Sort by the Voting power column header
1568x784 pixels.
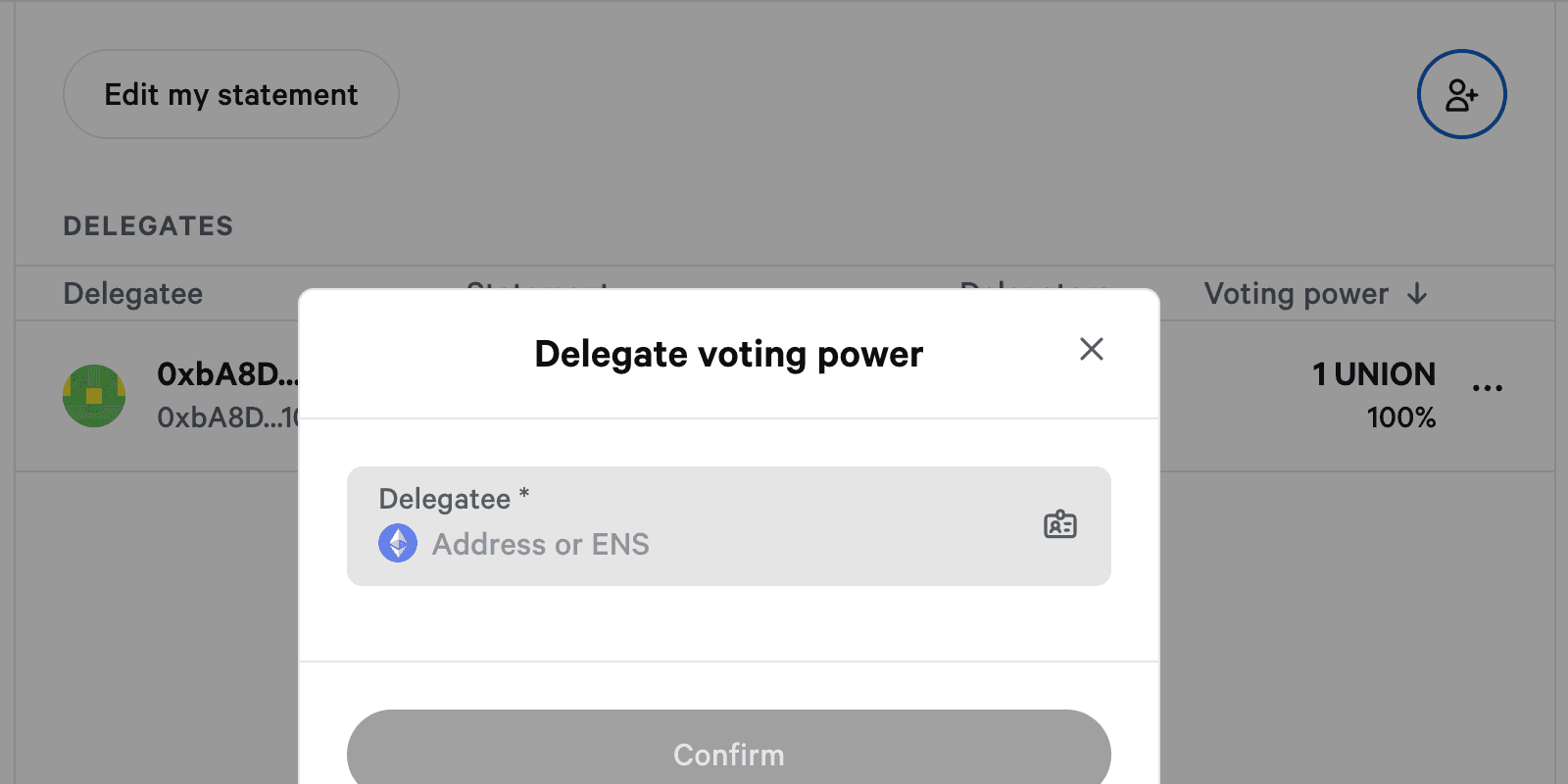(x=1296, y=294)
